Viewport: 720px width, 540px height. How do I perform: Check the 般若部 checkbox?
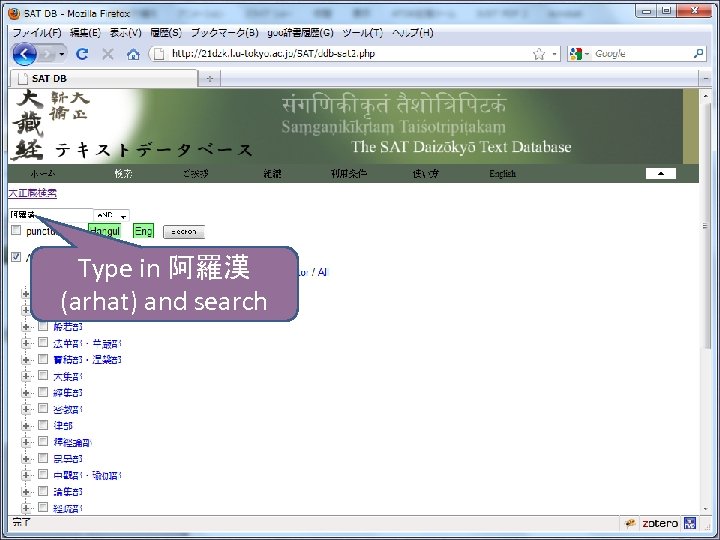pyautogui.click(x=43, y=326)
